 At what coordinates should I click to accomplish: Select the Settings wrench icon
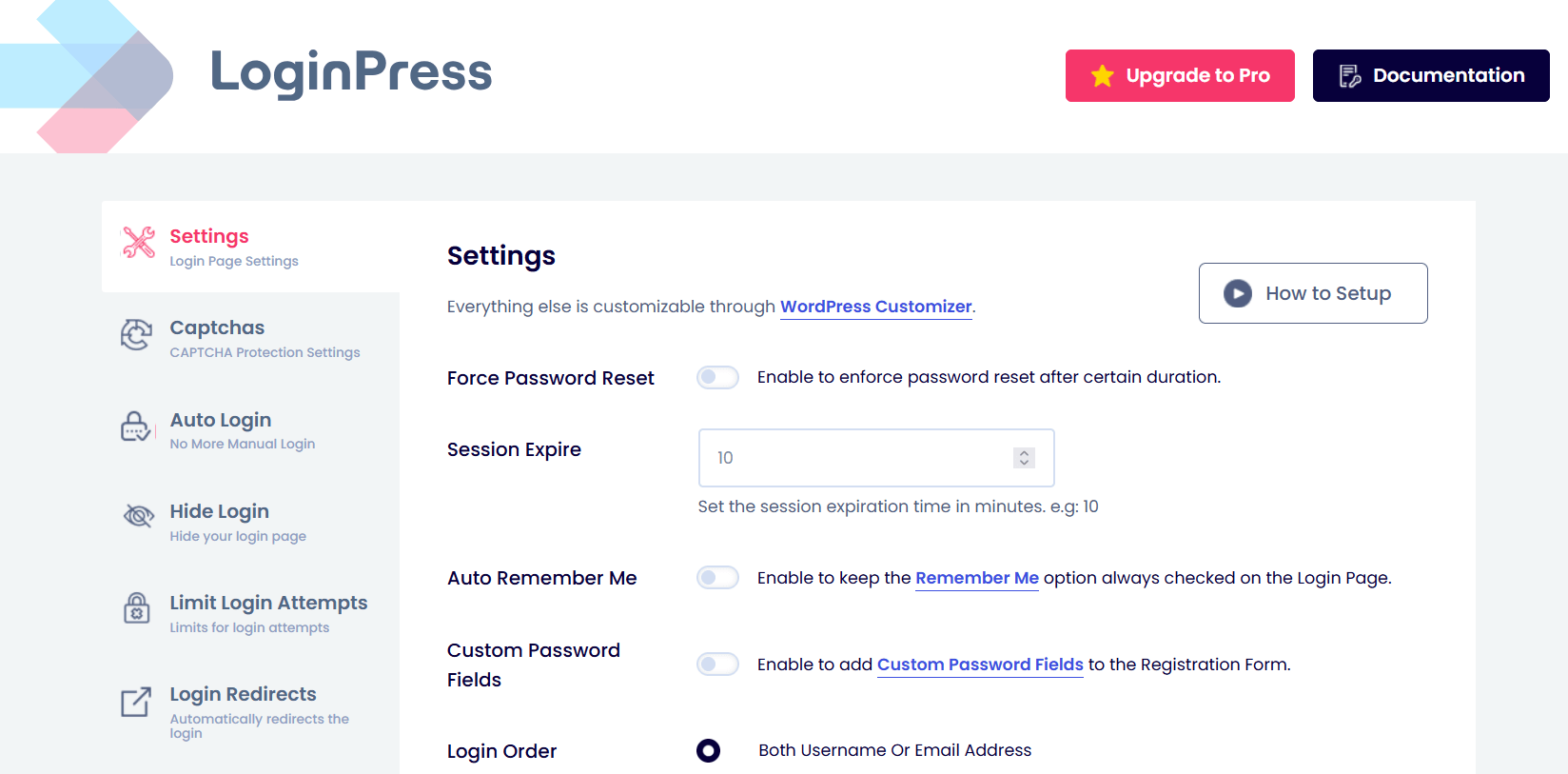point(138,244)
